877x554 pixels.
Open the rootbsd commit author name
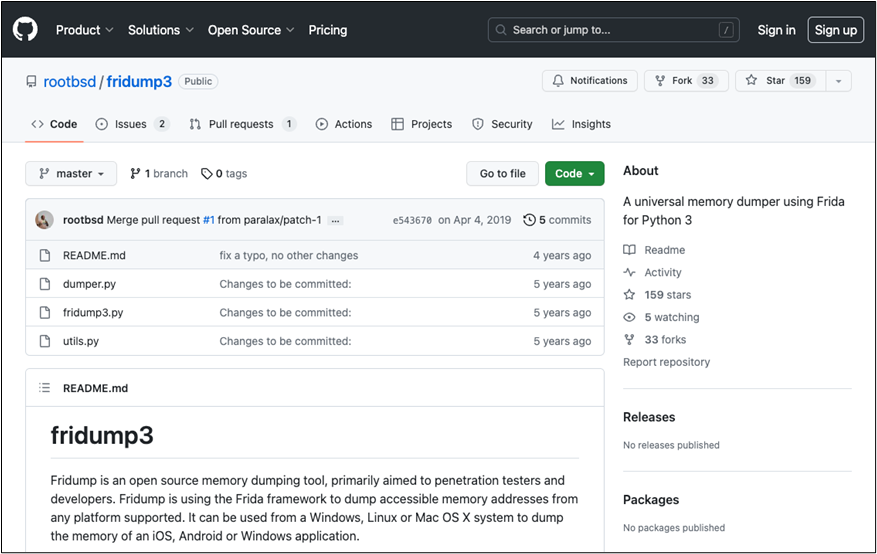tap(83, 220)
